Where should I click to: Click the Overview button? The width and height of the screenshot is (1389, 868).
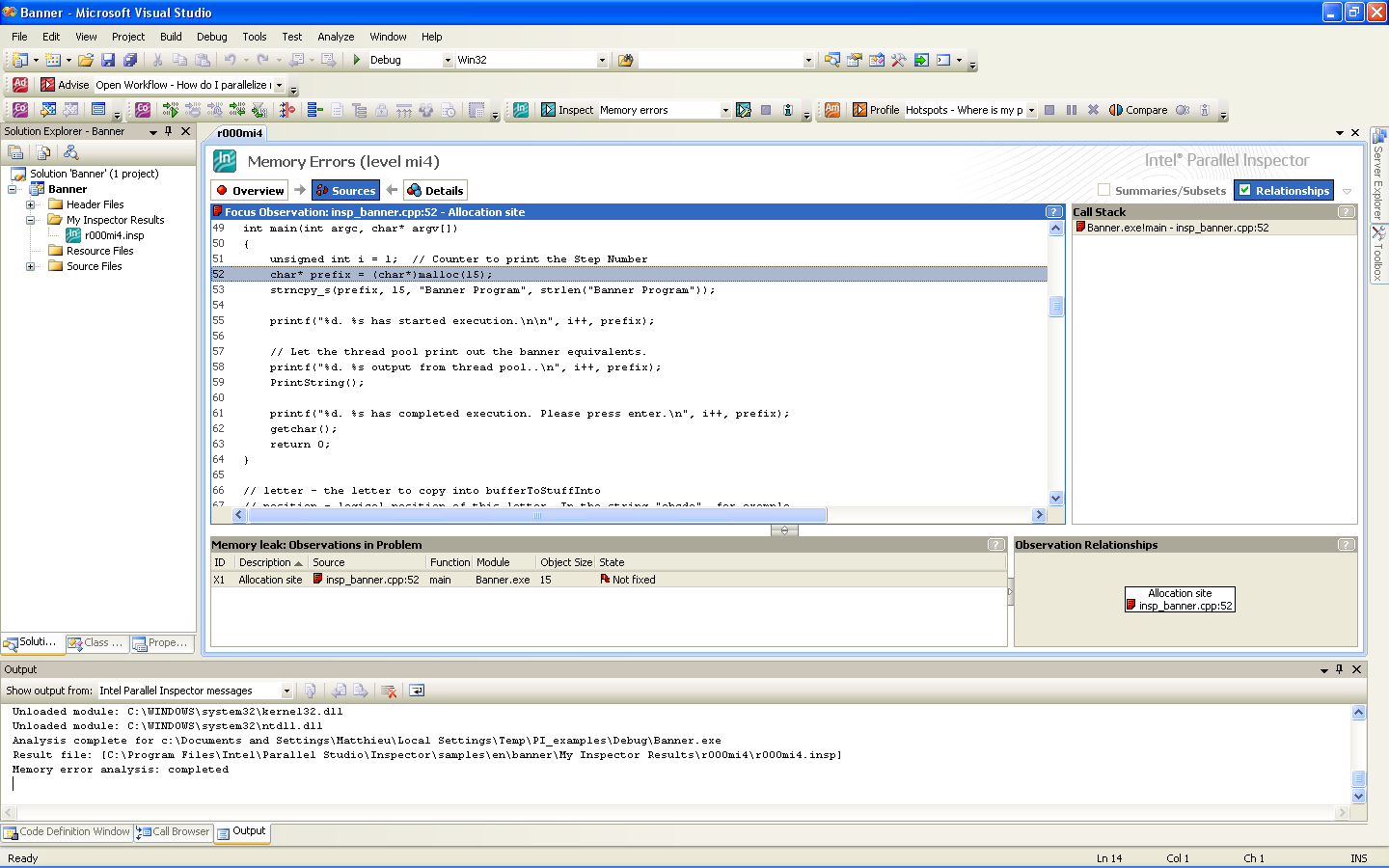(250, 191)
